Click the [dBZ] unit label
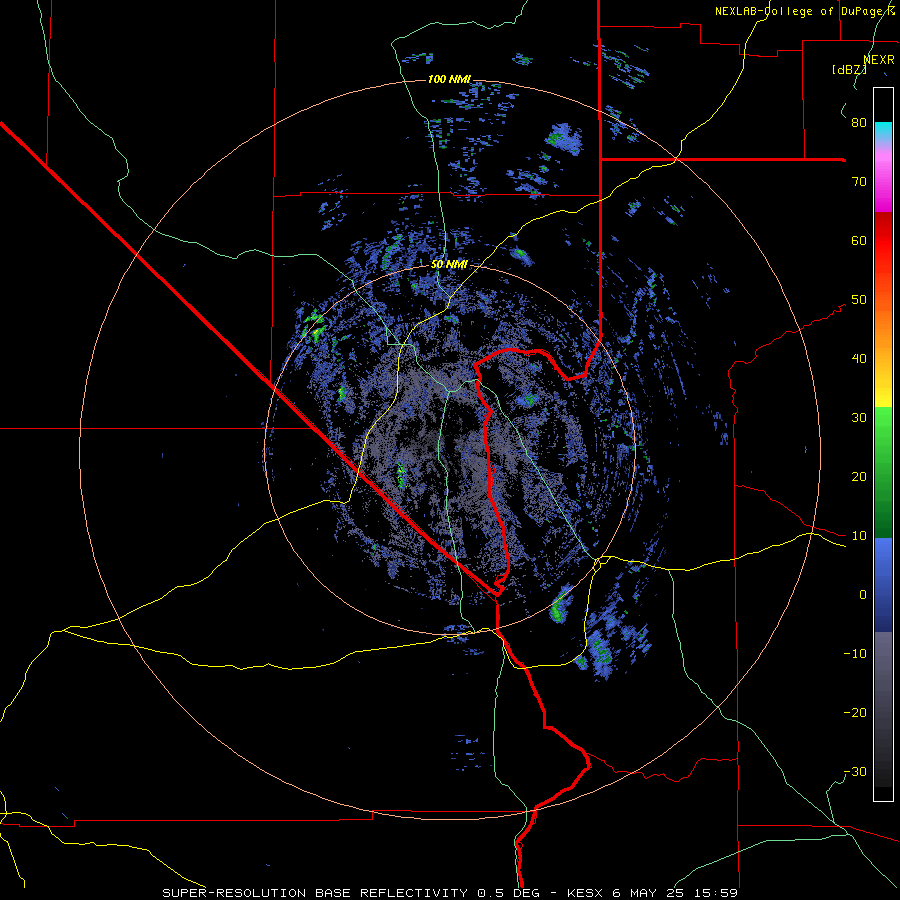The width and height of the screenshot is (900, 900). click(x=849, y=69)
